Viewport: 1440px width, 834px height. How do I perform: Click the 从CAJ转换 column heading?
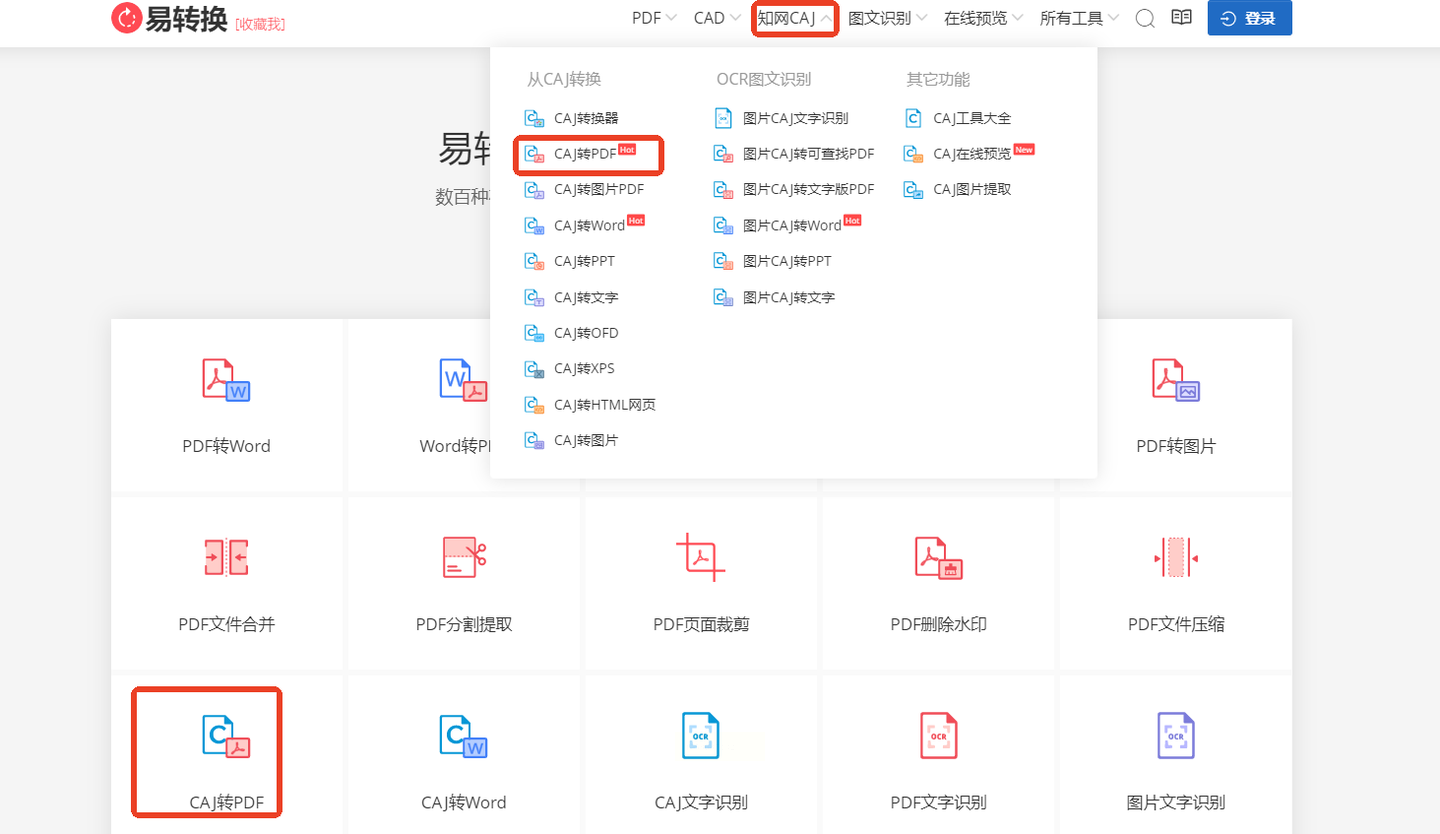tap(564, 79)
